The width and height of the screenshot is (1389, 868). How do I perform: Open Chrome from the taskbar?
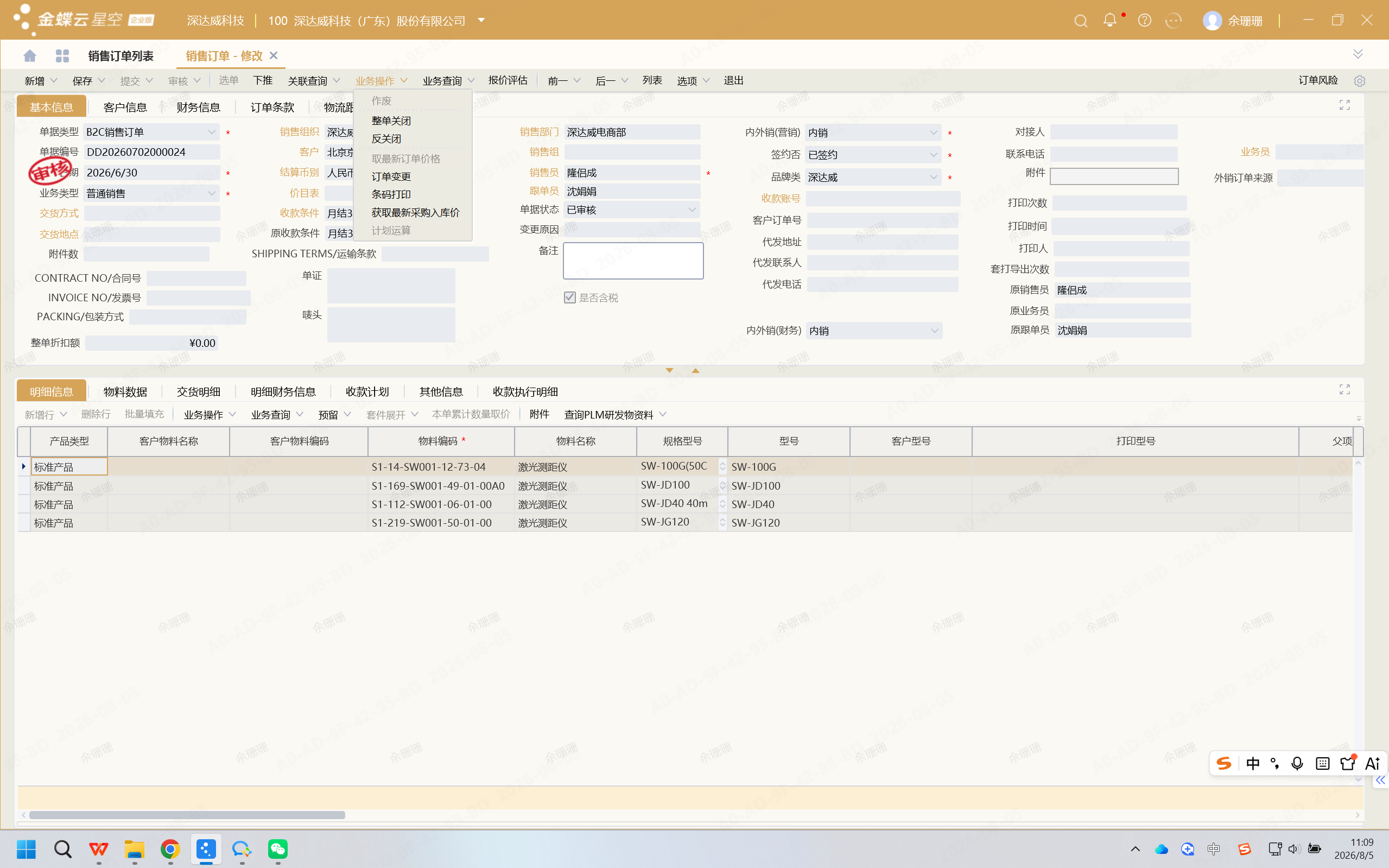point(170,849)
